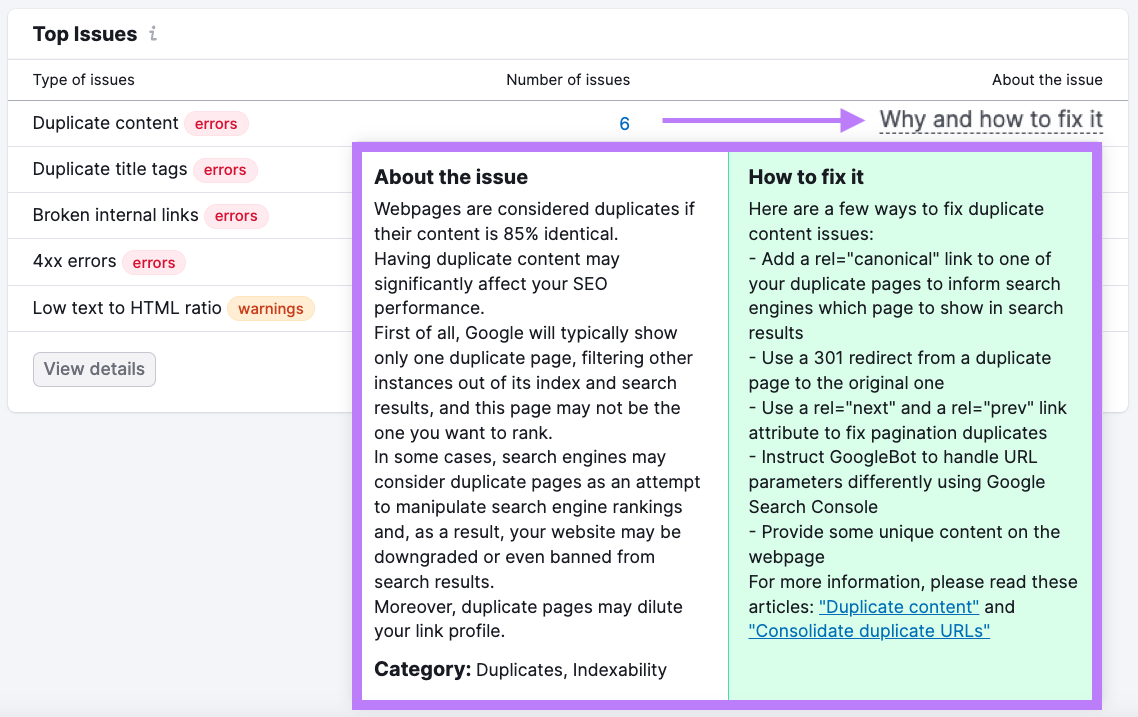
Task: Open the "Why and how to fix it" link
Action: point(991,118)
